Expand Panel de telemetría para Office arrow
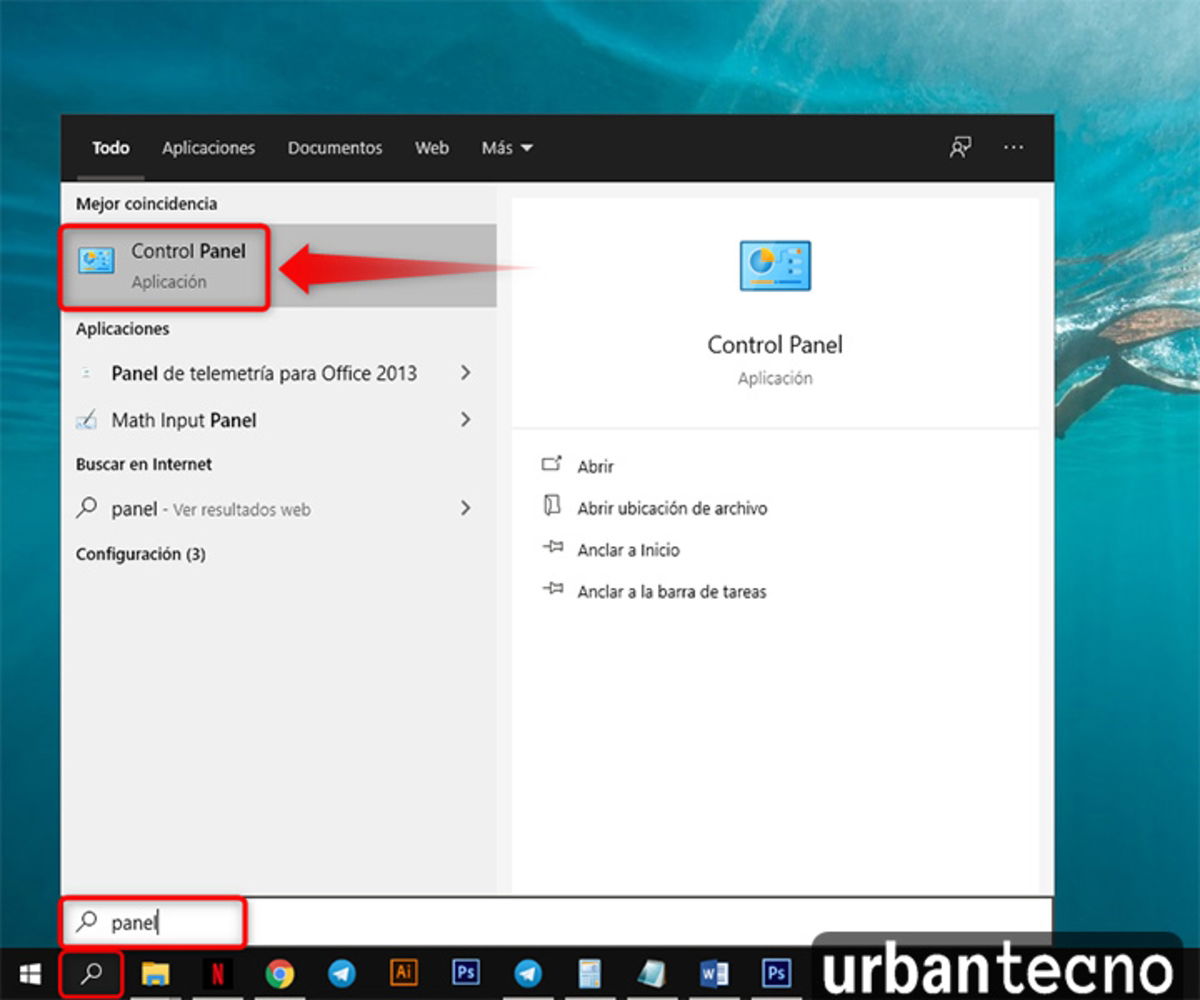The width and height of the screenshot is (1200, 1000). click(465, 373)
